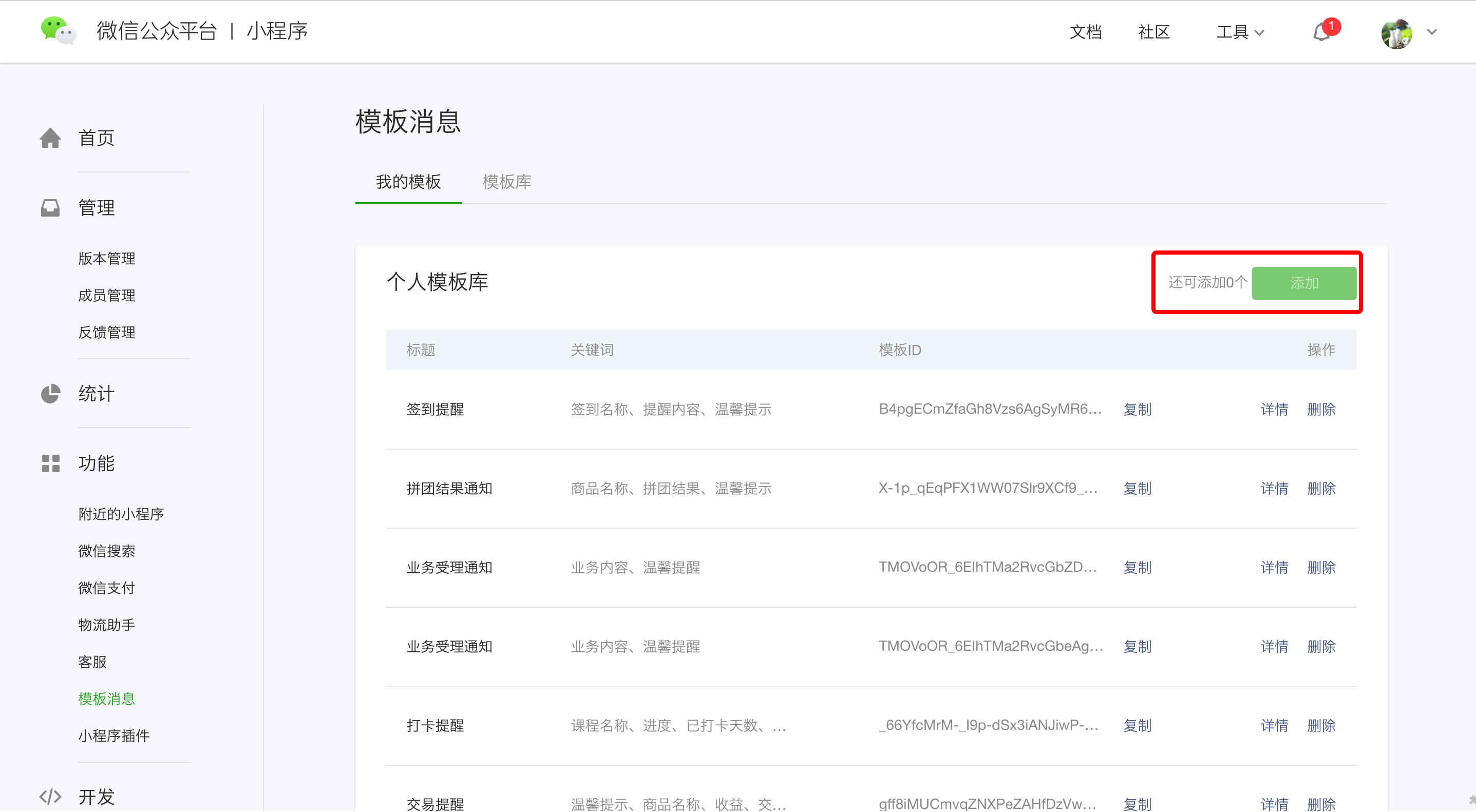This screenshot has width=1476, height=812.
Task: Expand the account menu chevron
Action: click(1432, 32)
